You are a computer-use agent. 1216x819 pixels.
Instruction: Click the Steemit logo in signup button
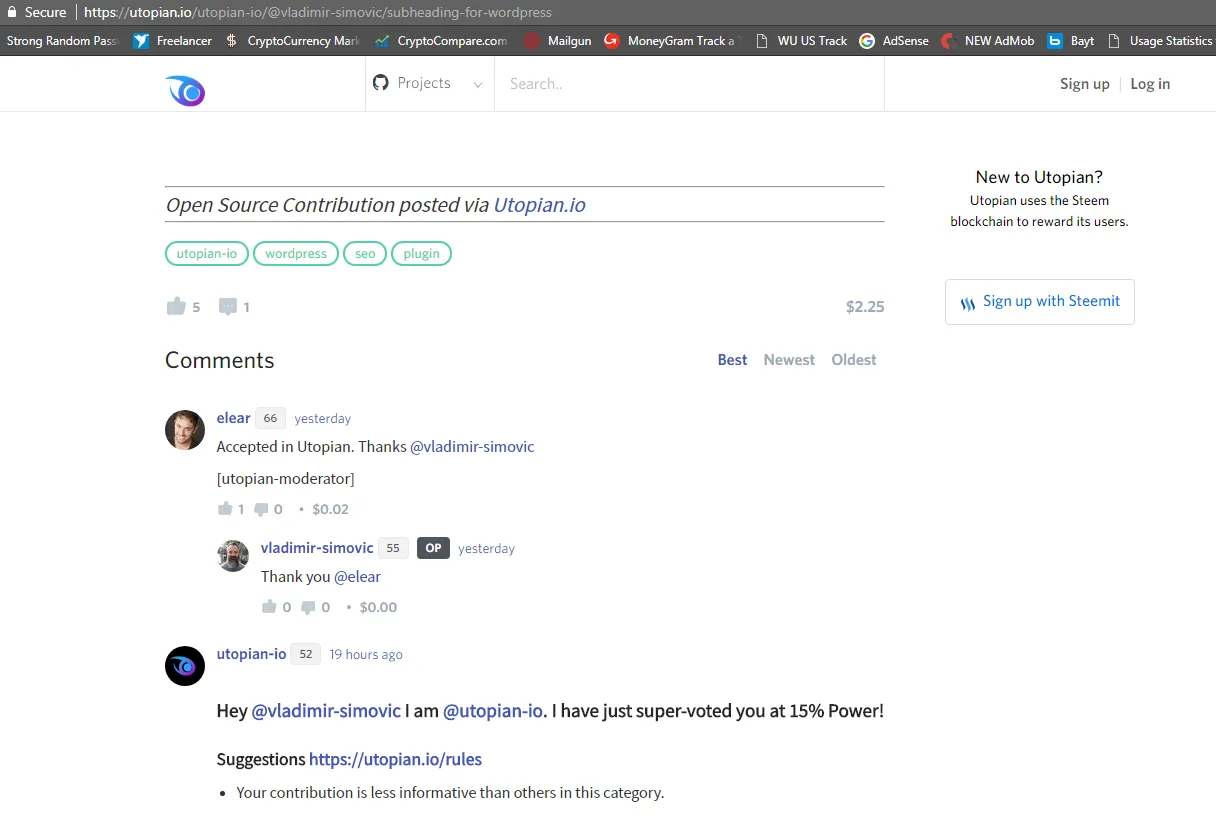pos(968,303)
